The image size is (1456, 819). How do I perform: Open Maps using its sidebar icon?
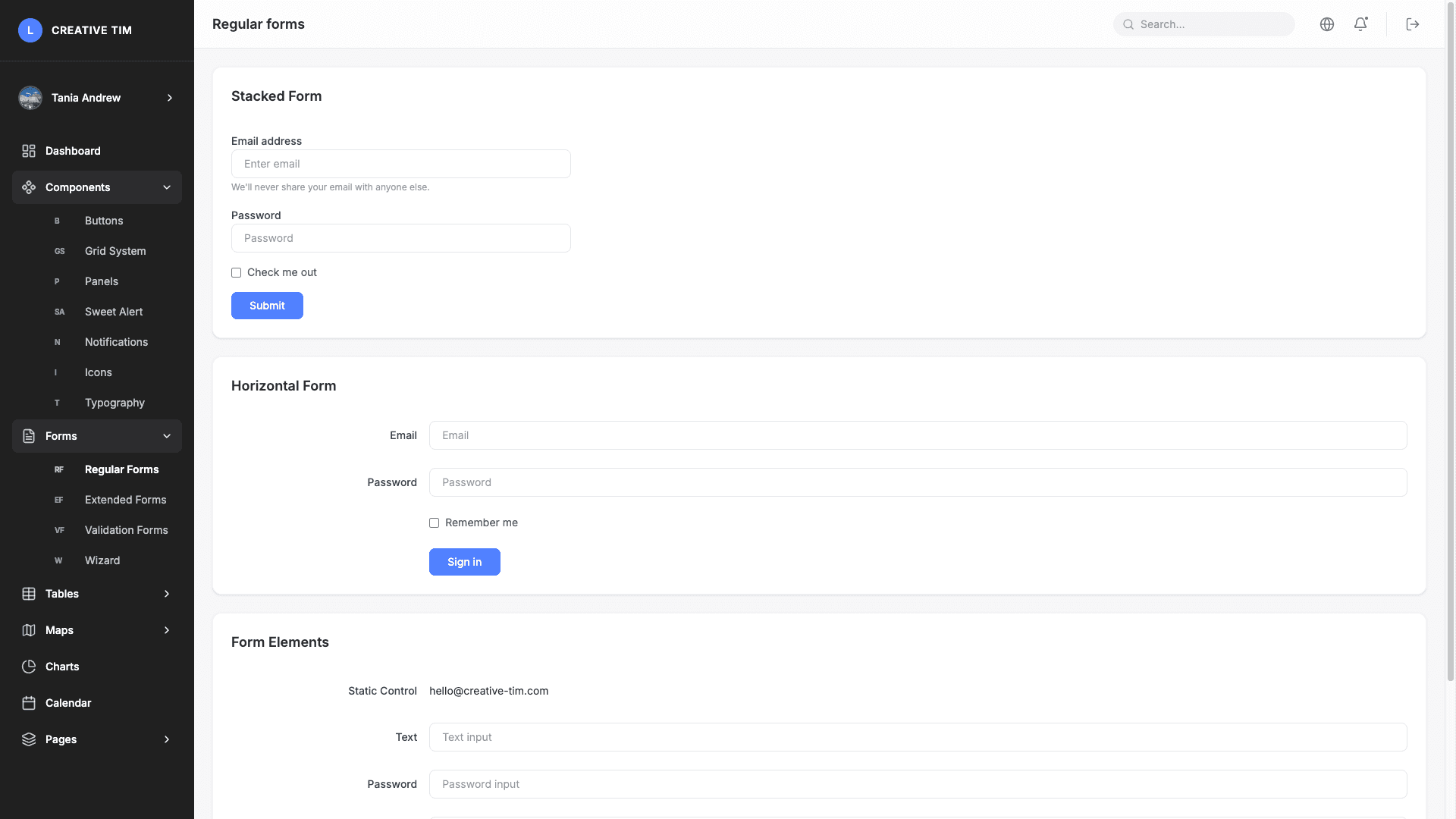click(29, 630)
